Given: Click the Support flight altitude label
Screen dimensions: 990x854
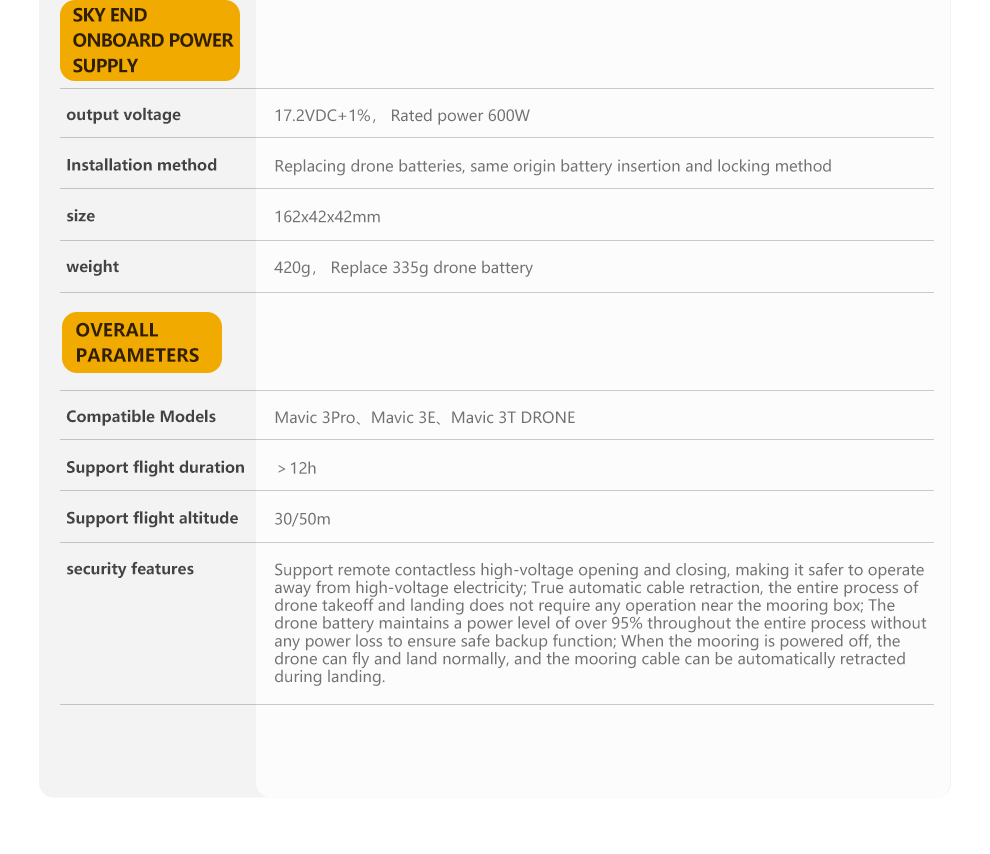Looking at the screenshot, I should click(x=152, y=518).
